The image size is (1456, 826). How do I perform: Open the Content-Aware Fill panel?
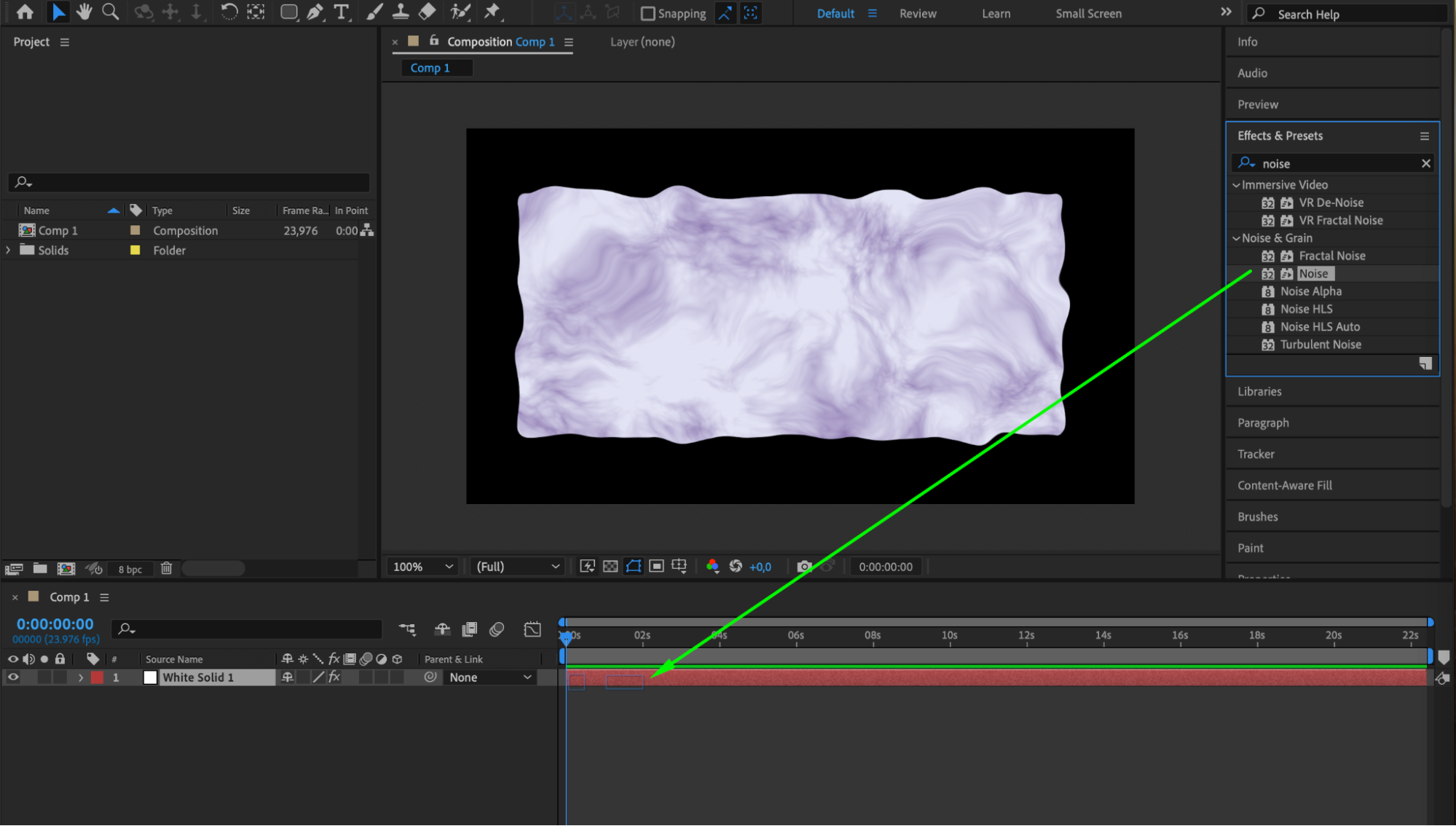coord(1284,485)
